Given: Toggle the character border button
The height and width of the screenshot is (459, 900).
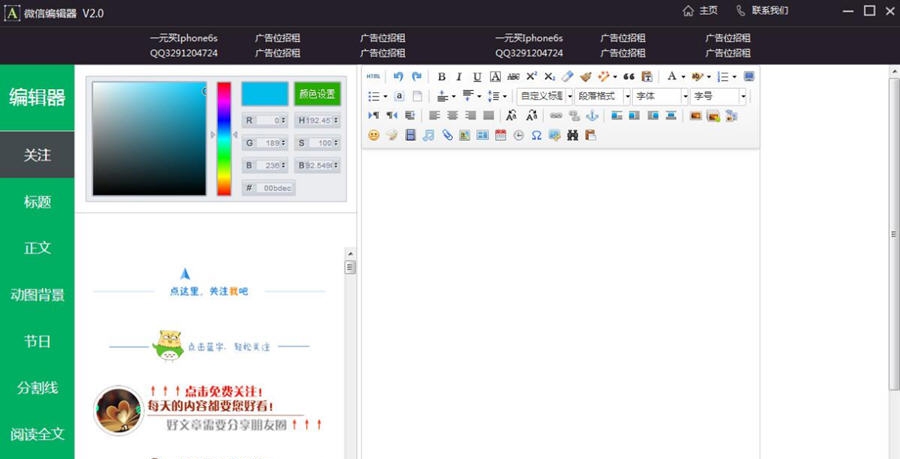Looking at the screenshot, I should coord(495,76).
